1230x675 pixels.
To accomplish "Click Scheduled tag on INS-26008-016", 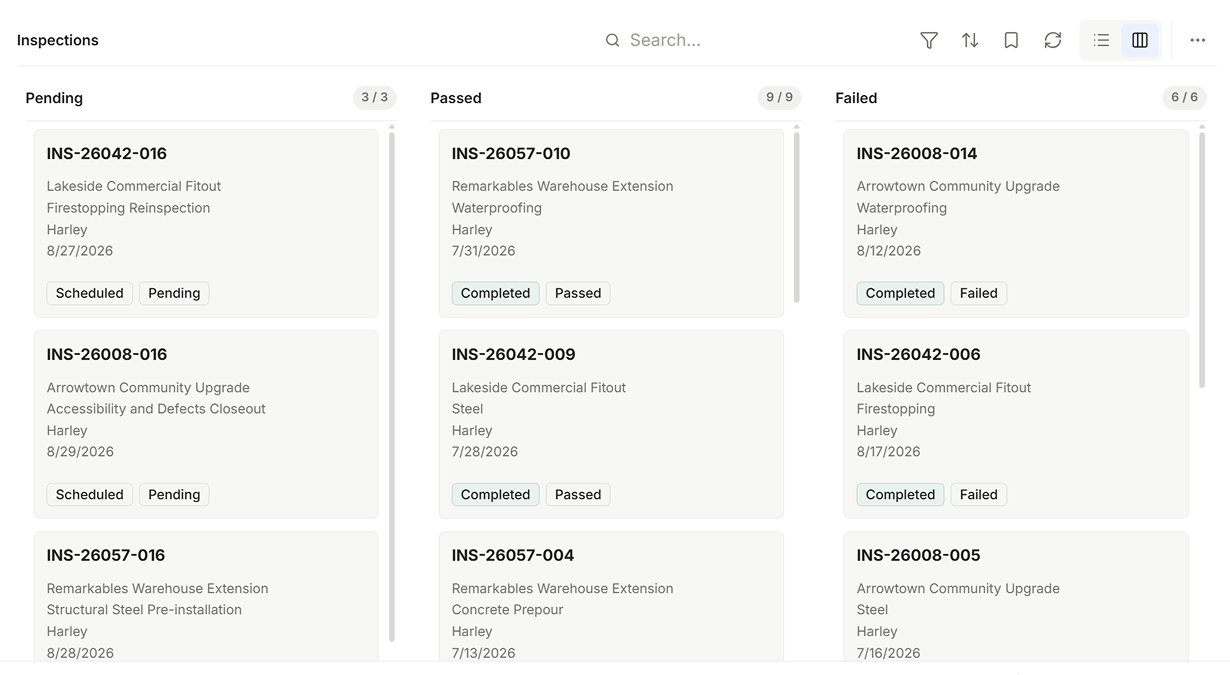I will (x=90, y=494).
